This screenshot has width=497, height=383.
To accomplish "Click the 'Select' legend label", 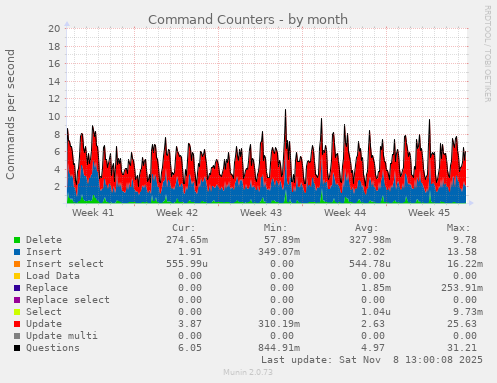I will tap(44, 312).
